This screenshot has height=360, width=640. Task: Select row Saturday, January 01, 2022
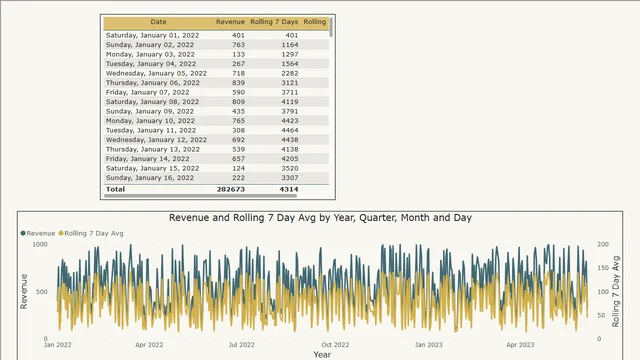[216, 36]
